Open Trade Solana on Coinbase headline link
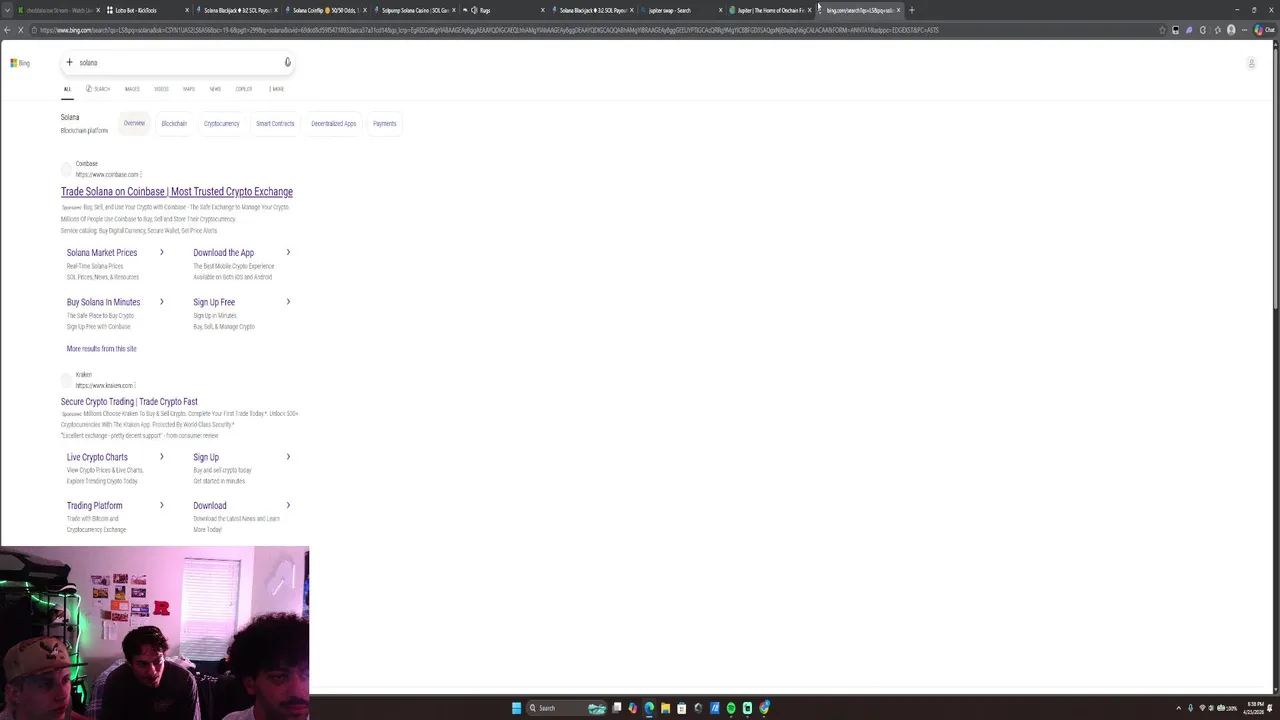Image resolution: width=1280 pixels, height=720 pixels. pos(177,192)
